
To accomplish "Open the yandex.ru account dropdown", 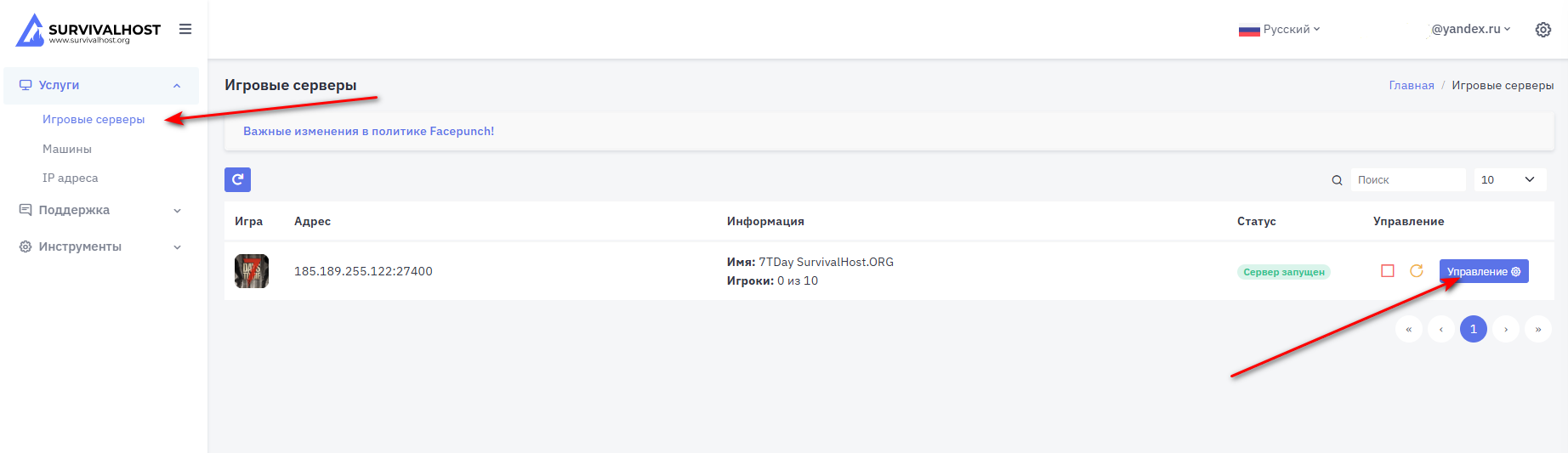I will pyautogui.click(x=1470, y=29).
